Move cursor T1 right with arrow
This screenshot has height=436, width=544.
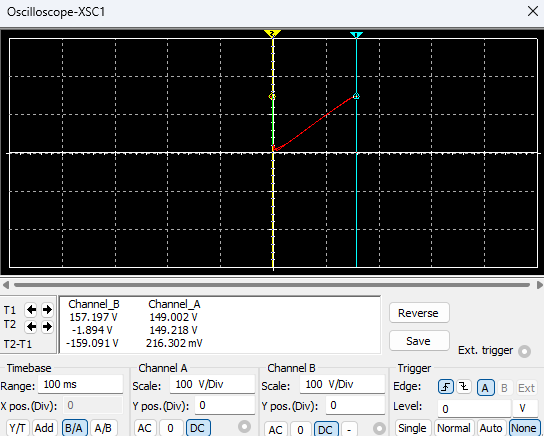[47, 310]
